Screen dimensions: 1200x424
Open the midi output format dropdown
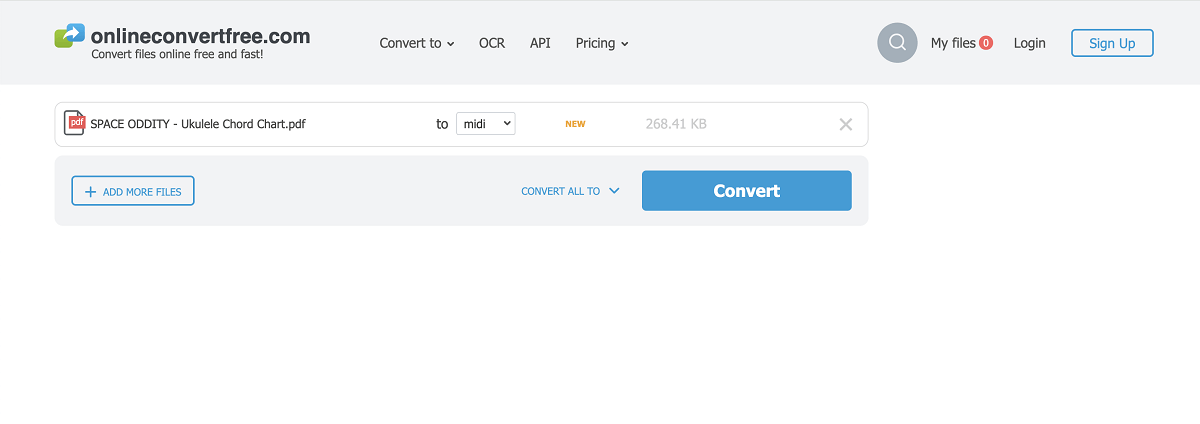pyautogui.click(x=486, y=124)
